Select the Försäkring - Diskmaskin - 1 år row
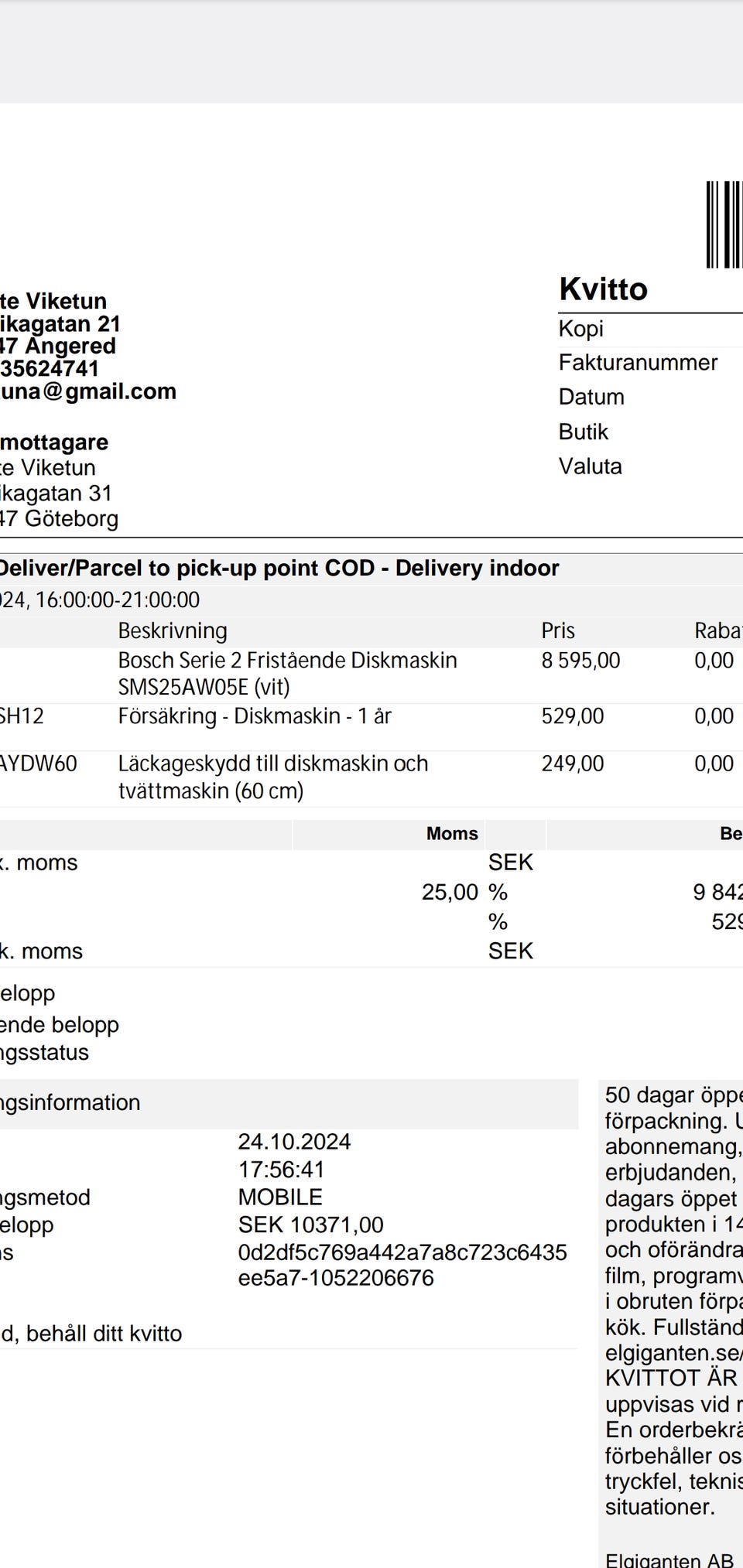The height and width of the screenshot is (1568, 743). click(255, 716)
